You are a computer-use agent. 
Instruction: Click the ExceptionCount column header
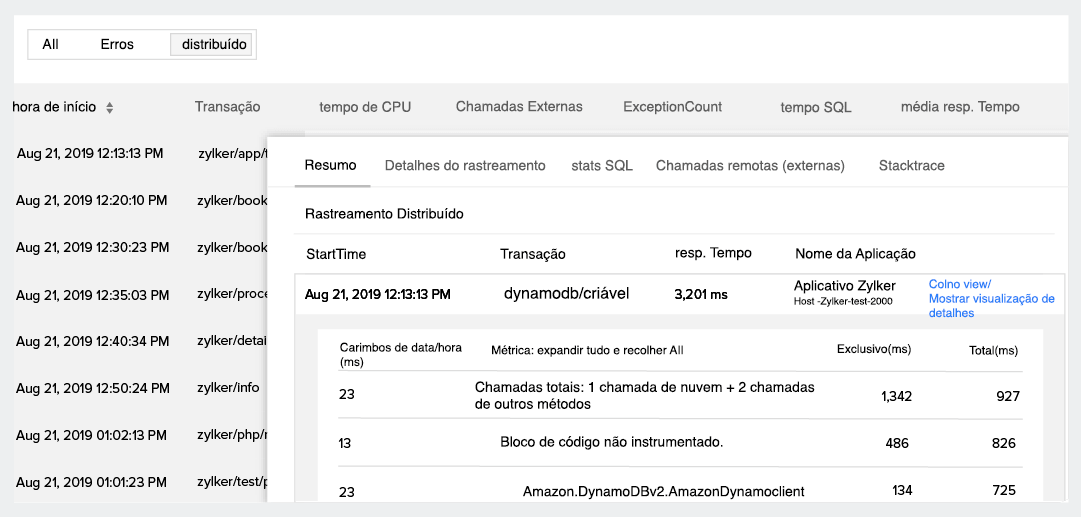673,107
